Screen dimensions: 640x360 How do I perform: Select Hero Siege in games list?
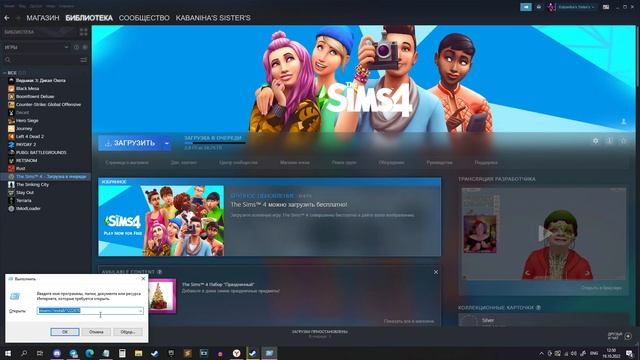tap(27, 121)
